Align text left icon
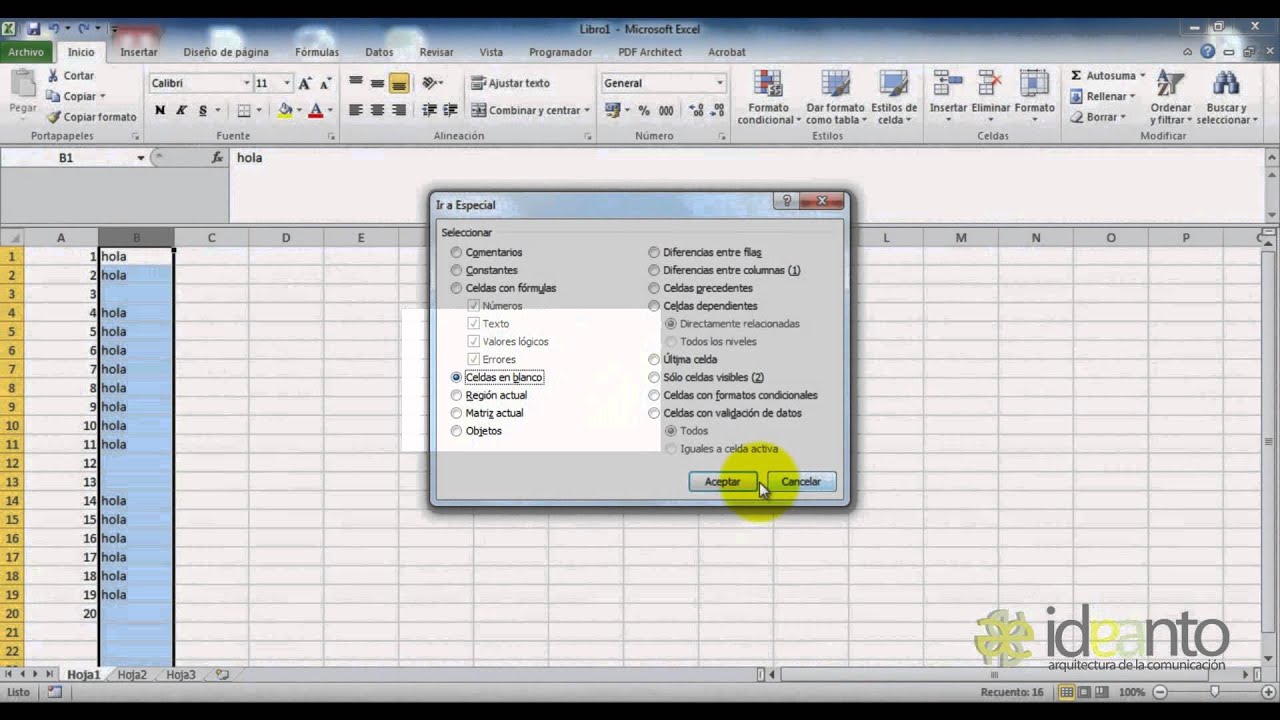 click(x=355, y=111)
